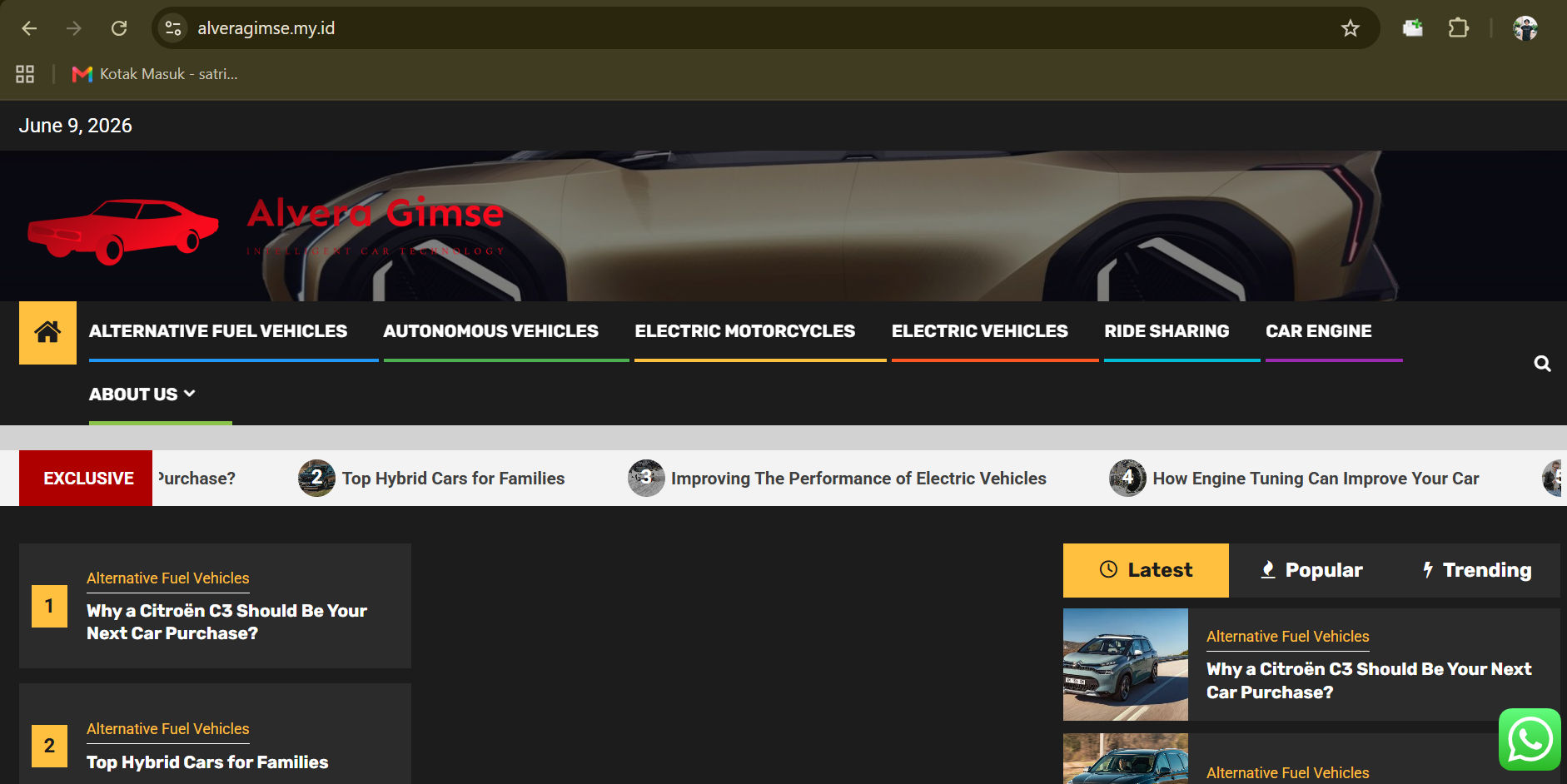1567x784 pixels.
Task: Click ticker thumbnail number 3
Action: point(646,479)
